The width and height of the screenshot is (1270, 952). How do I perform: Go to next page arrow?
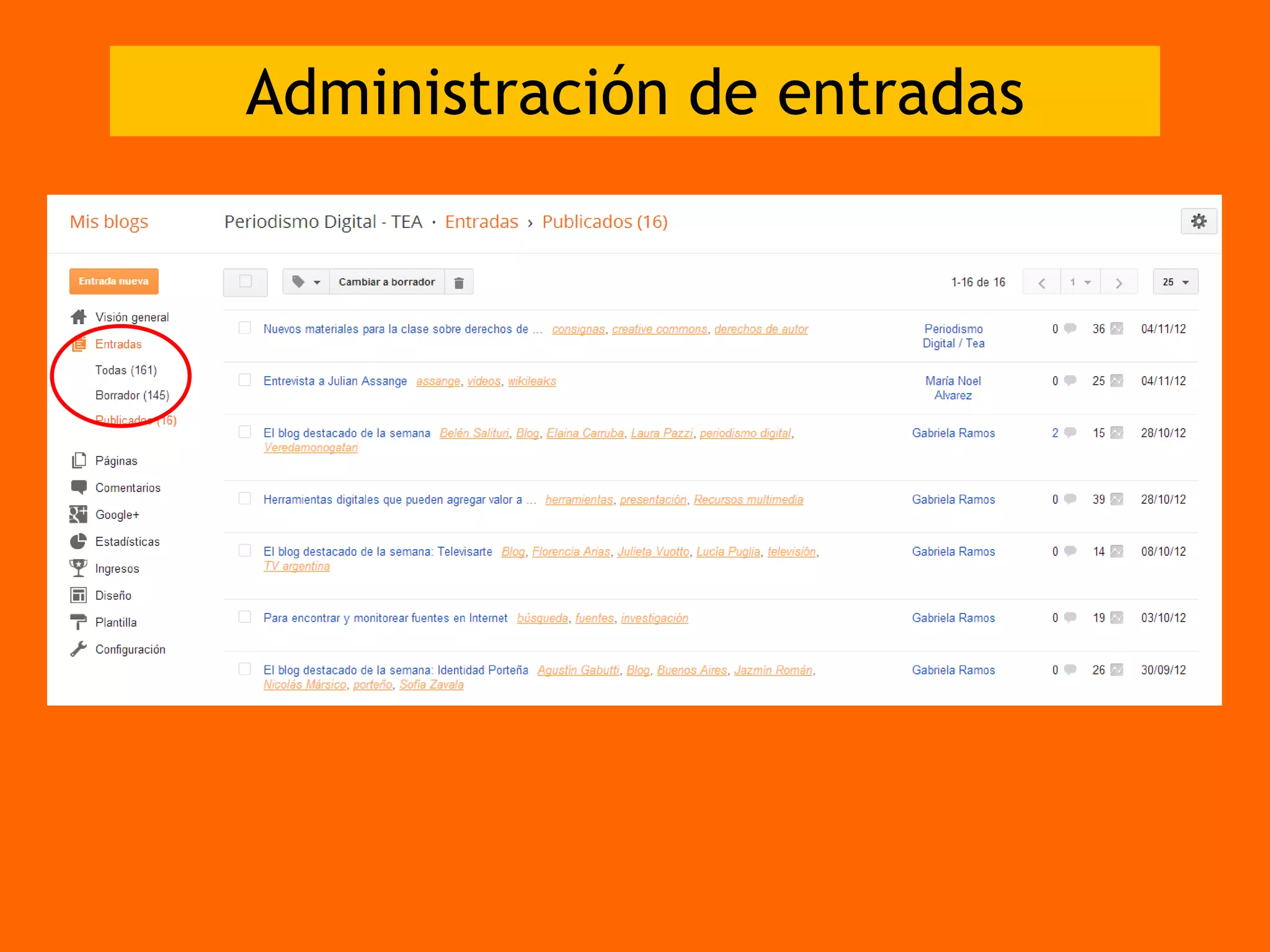(x=1119, y=283)
